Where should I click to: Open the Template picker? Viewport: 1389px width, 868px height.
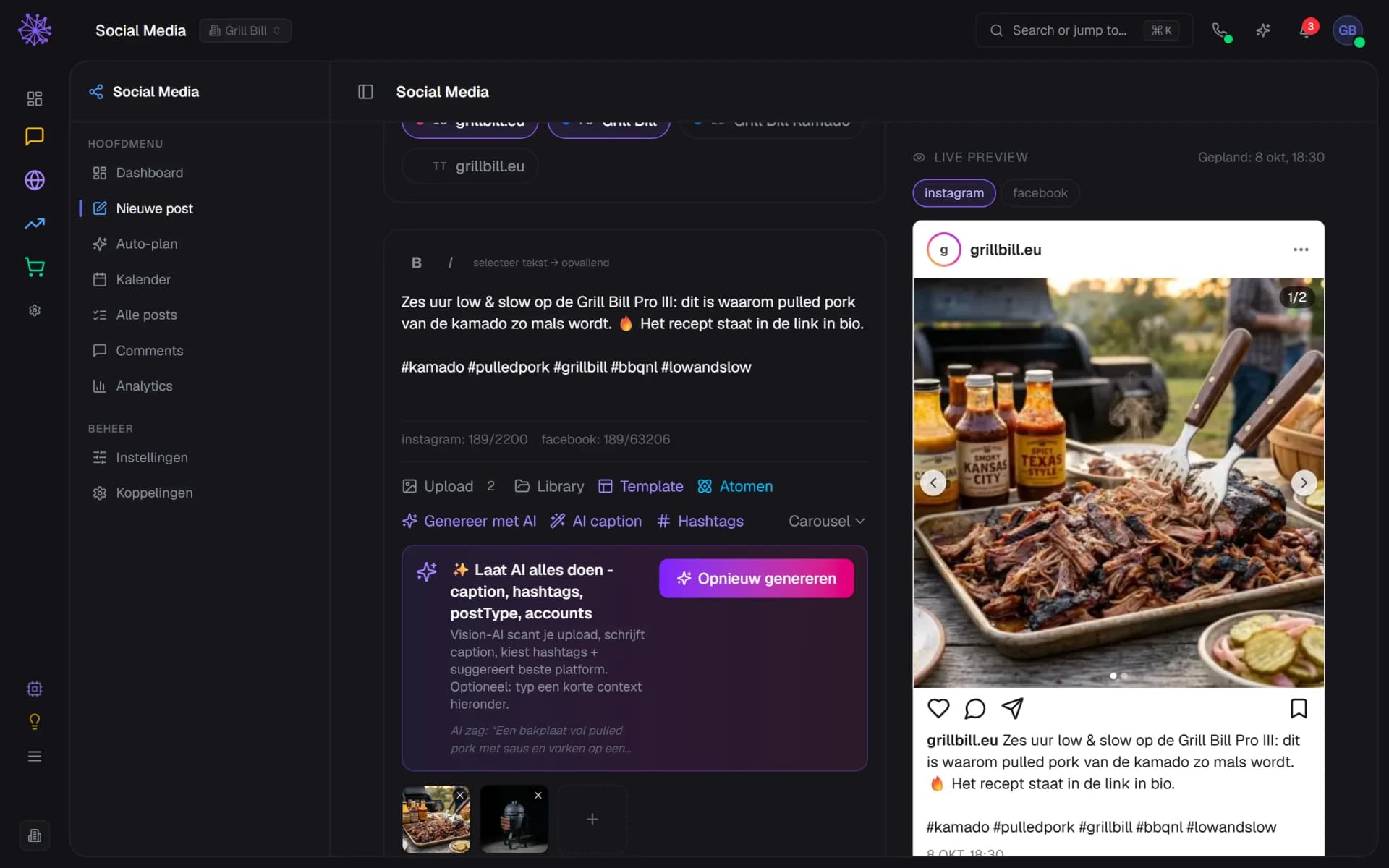(x=640, y=486)
